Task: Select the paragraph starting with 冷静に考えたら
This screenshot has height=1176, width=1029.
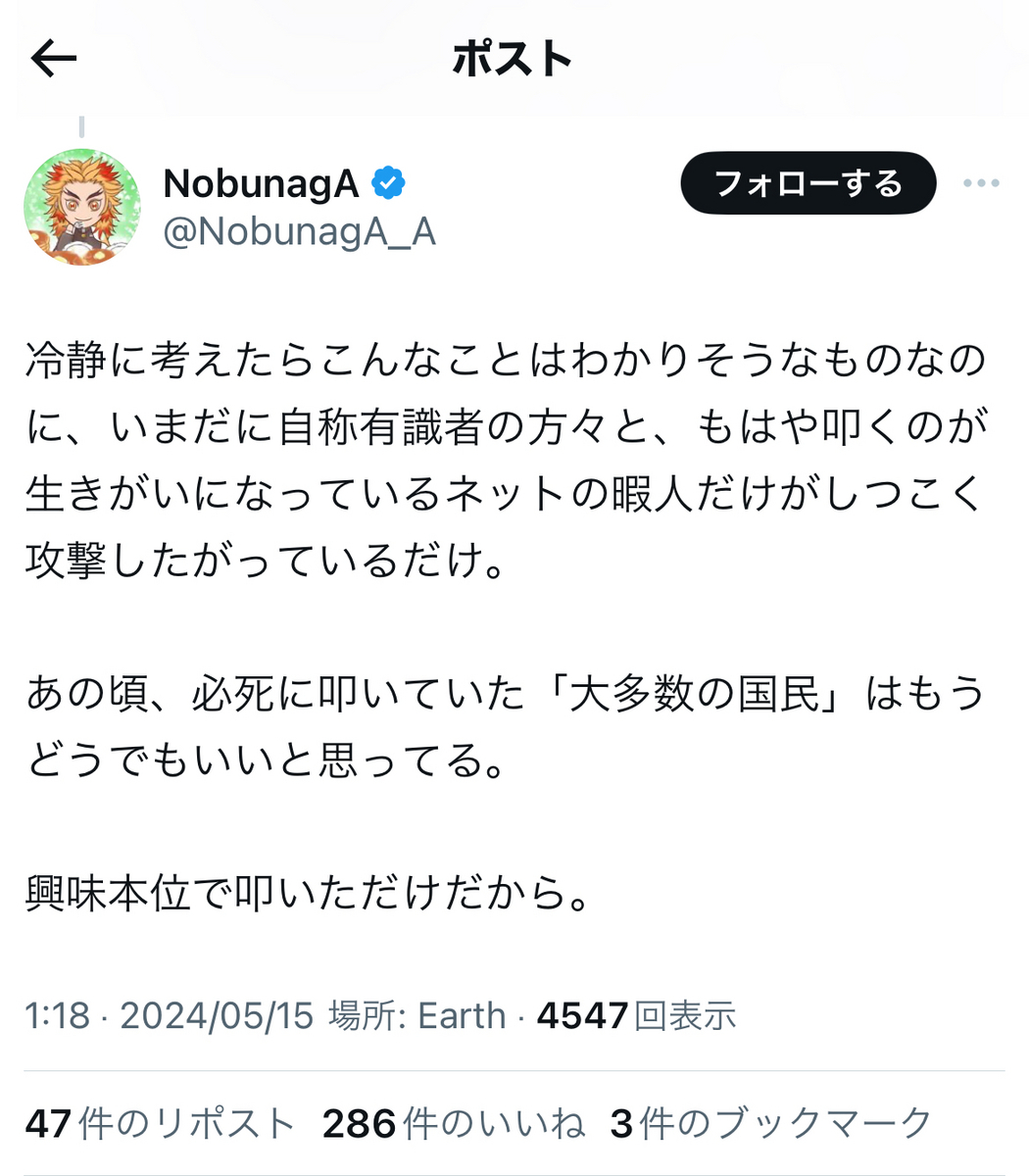Action: tap(506, 461)
